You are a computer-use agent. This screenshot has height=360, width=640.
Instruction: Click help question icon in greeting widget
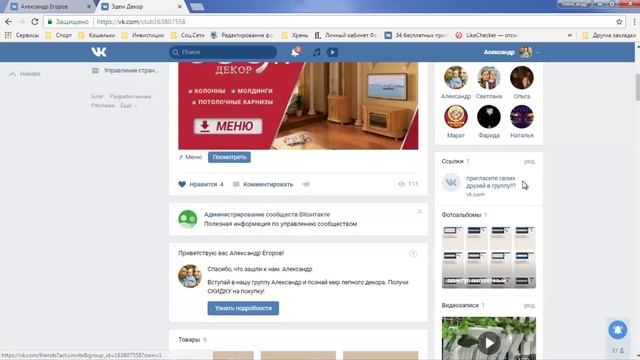(x=413, y=254)
